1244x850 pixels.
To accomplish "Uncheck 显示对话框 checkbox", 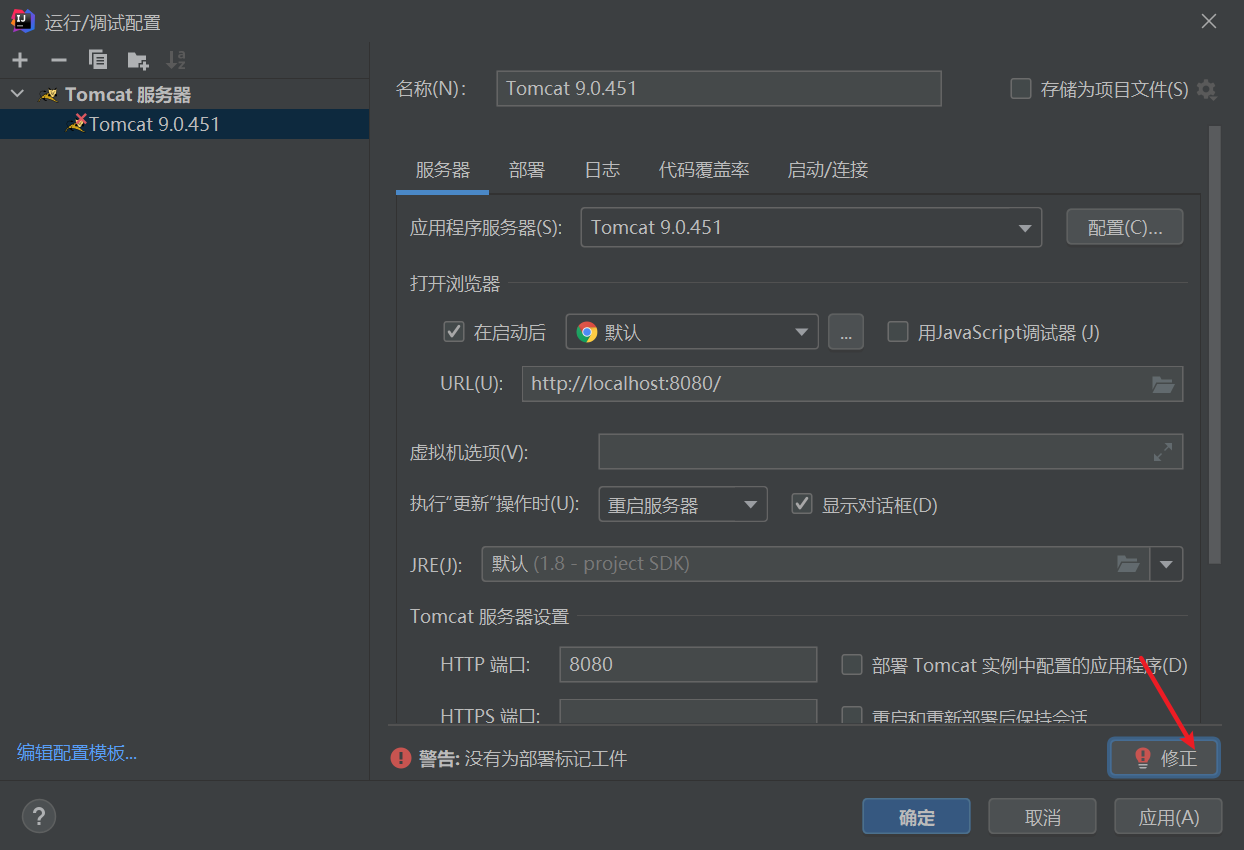I will click(x=801, y=504).
